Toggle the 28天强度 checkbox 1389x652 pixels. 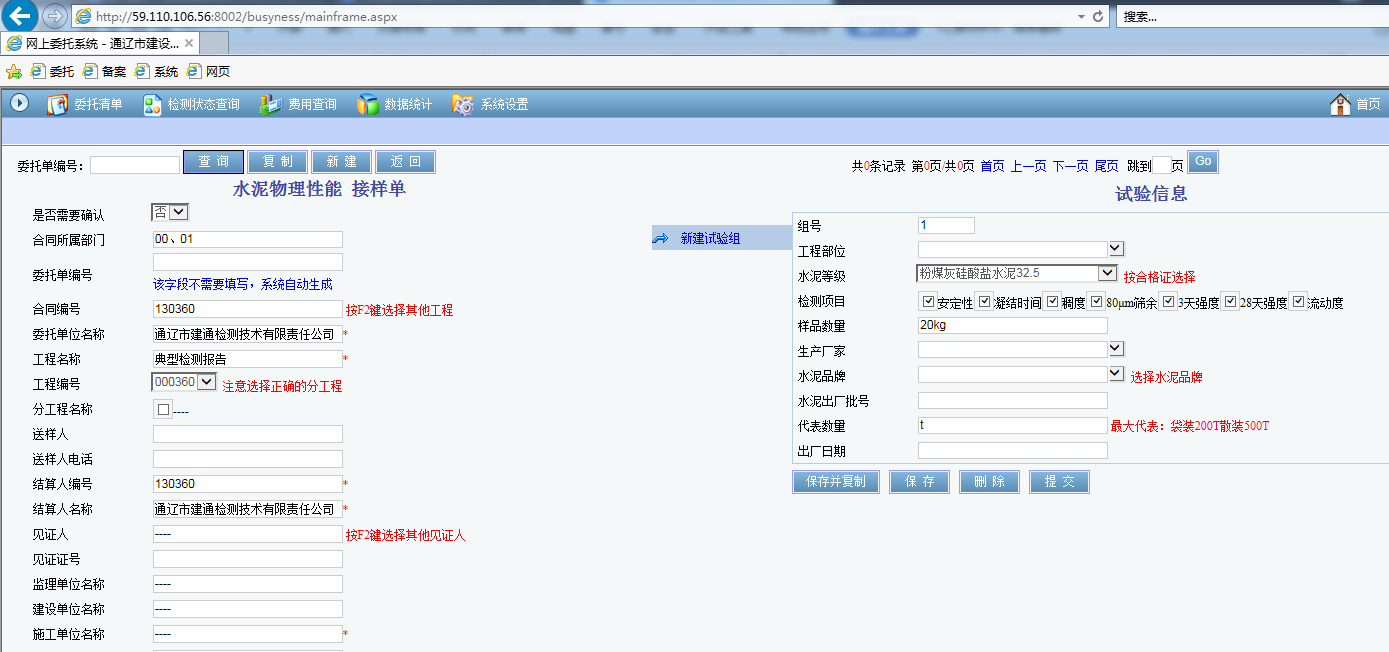[1231, 301]
